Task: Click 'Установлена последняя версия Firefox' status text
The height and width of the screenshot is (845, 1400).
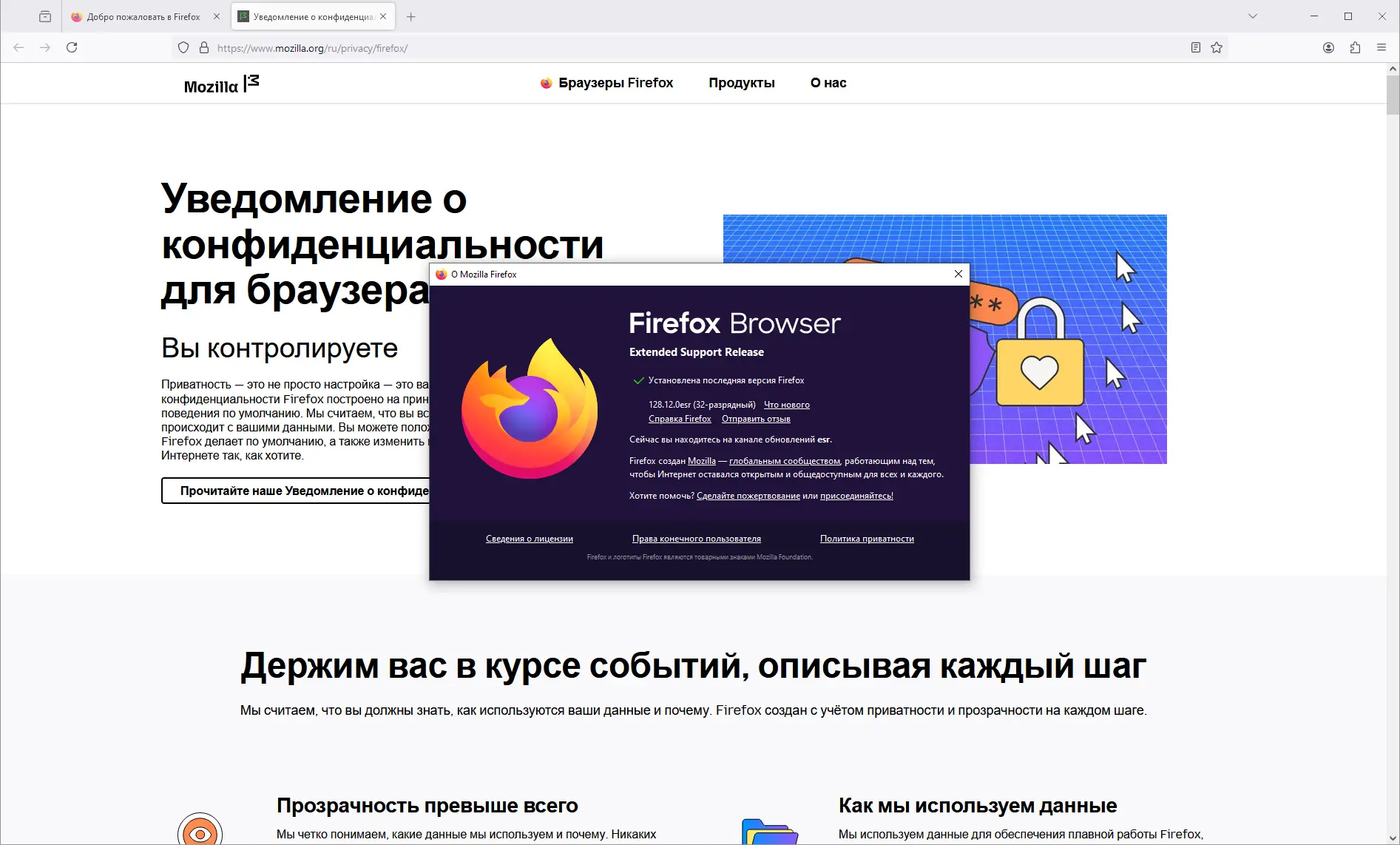Action: (x=726, y=380)
